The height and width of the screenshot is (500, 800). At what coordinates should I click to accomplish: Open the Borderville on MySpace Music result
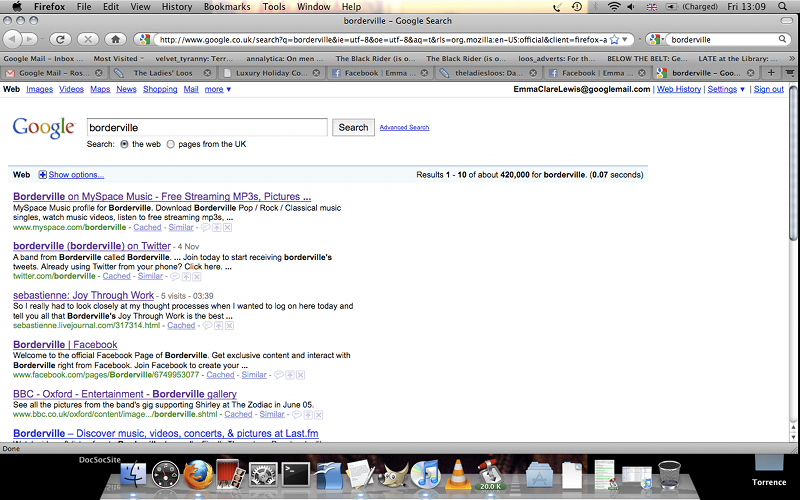(x=162, y=196)
